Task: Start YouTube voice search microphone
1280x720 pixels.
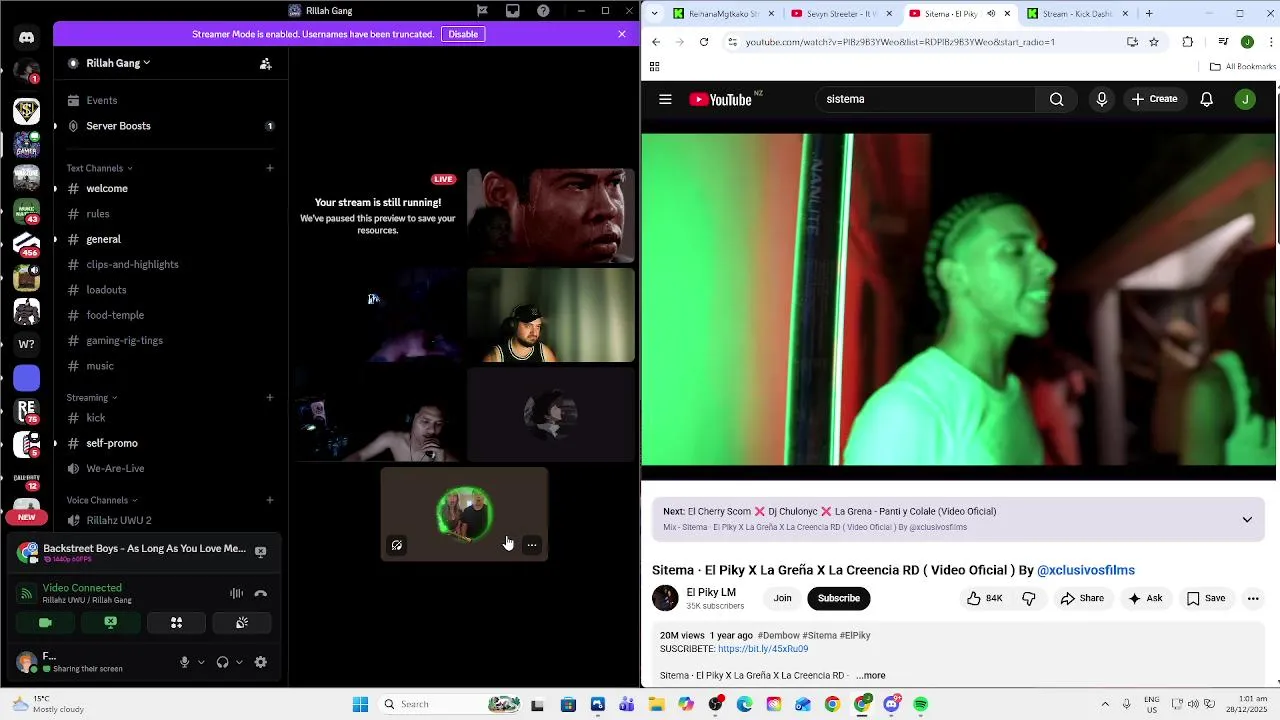Action: (x=1102, y=99)
